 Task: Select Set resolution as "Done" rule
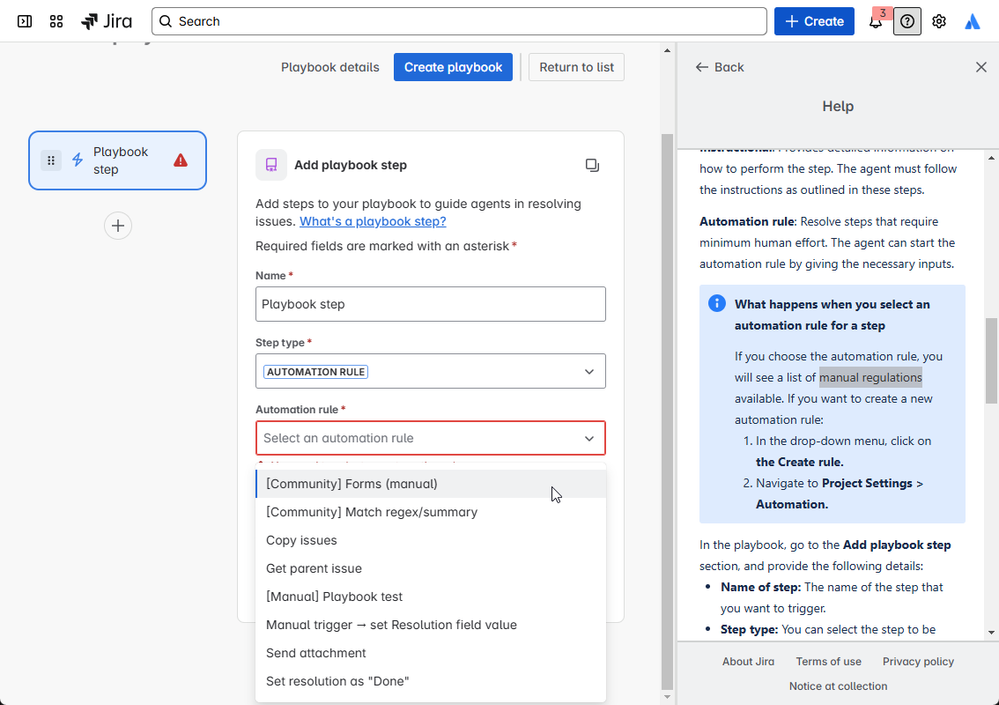[431, 681]
